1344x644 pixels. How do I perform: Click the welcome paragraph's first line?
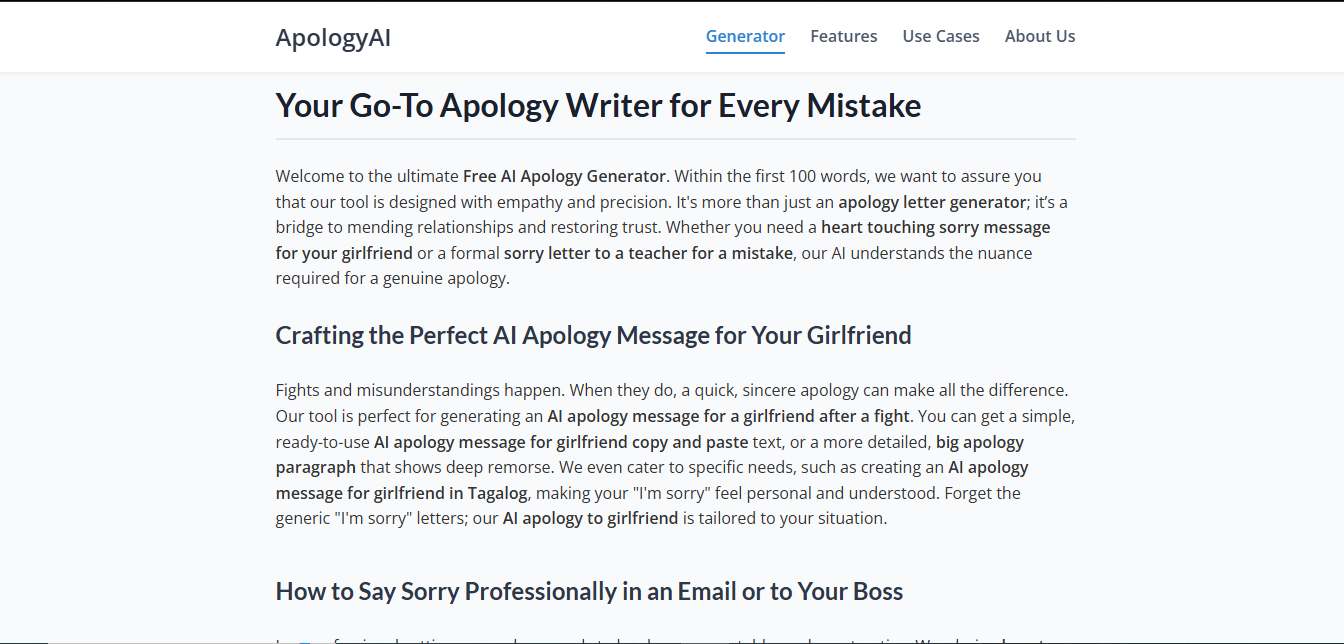point(659,176)
